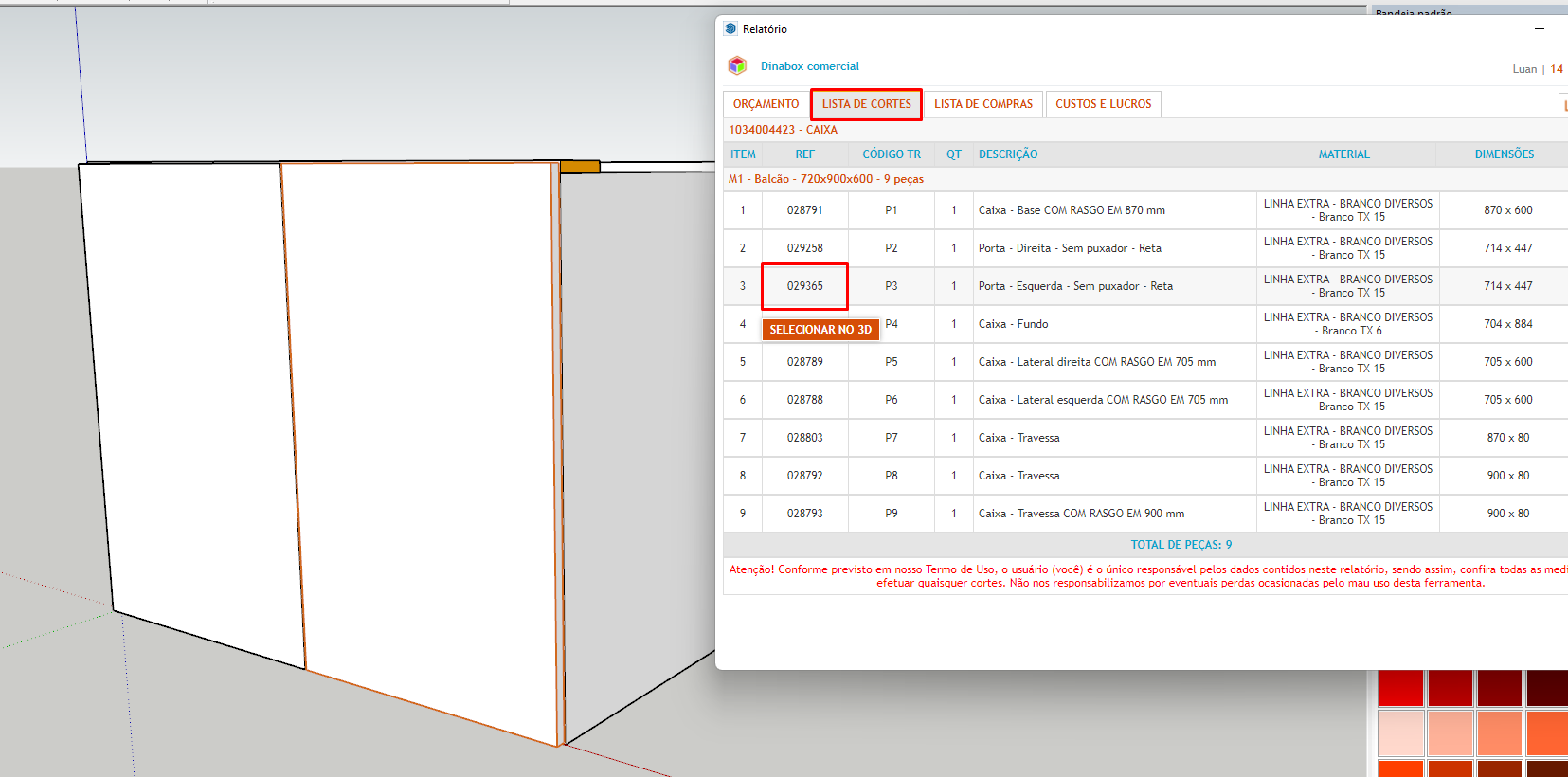
Task: Select the Porta - Direita row description
Action: [1069, 248]
